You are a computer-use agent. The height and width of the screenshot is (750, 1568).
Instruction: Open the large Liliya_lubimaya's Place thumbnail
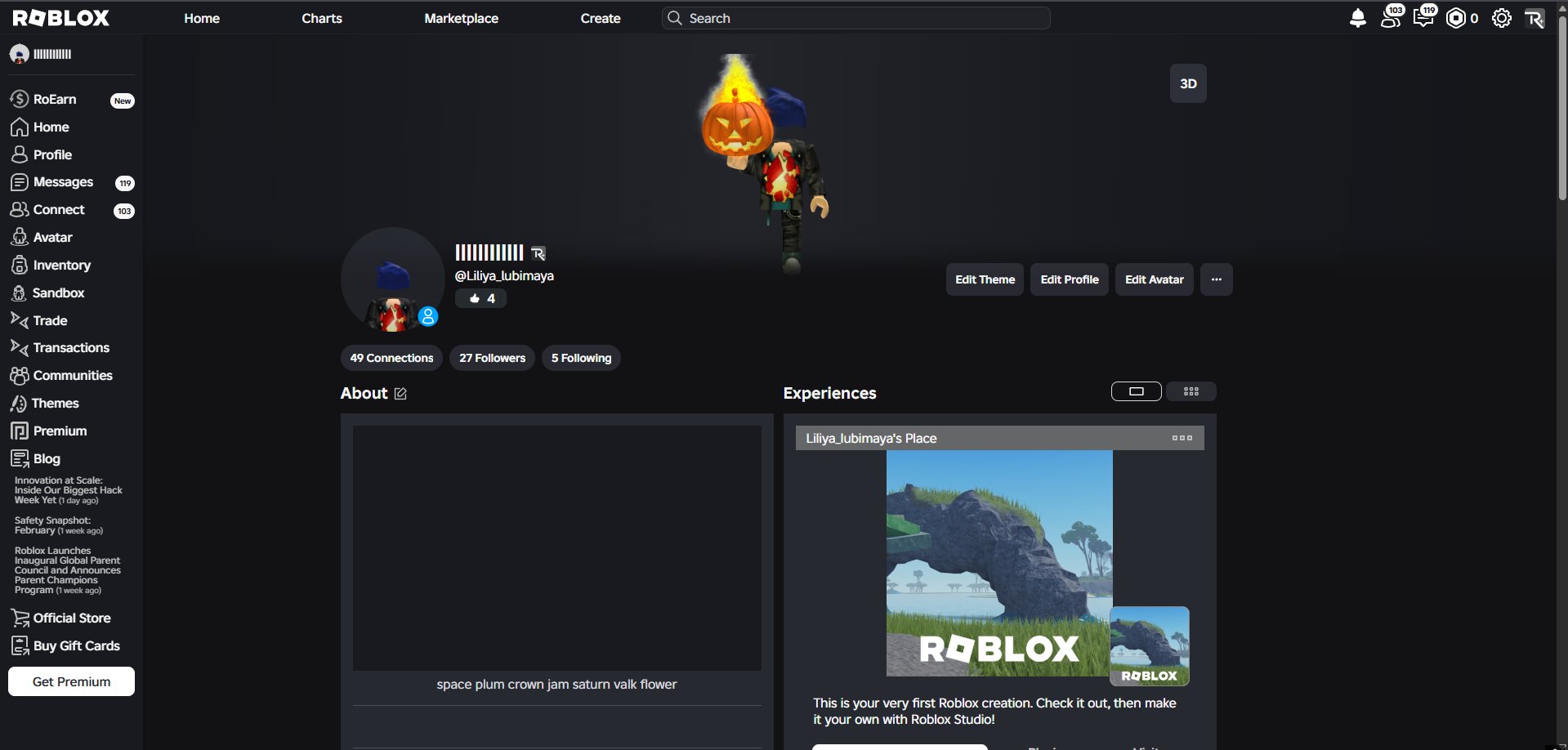[x=999, y=563]
